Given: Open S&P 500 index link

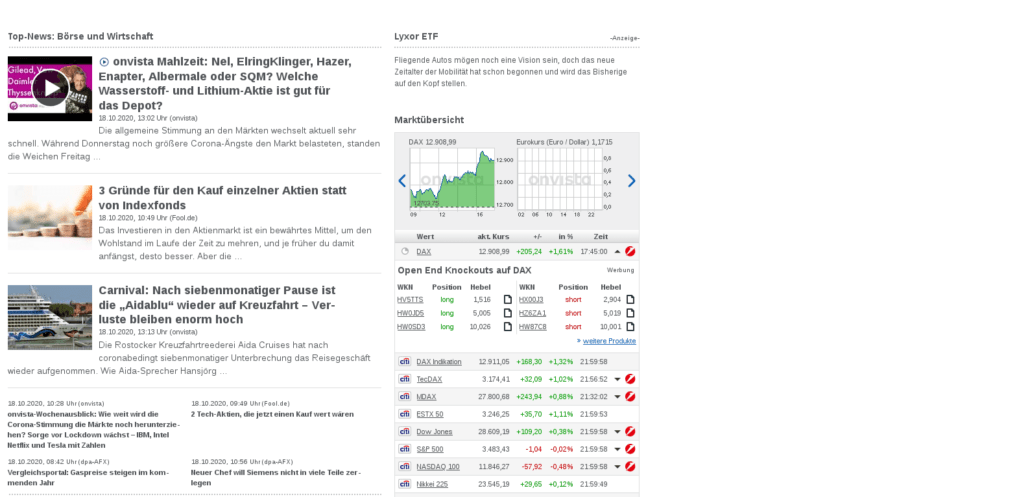Looking at the screenshot, I should [430, 449].
